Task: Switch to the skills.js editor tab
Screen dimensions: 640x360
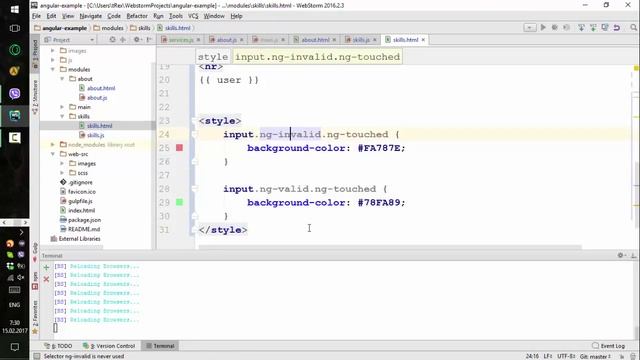Action: pyautogui.click(x=360, y=40)
